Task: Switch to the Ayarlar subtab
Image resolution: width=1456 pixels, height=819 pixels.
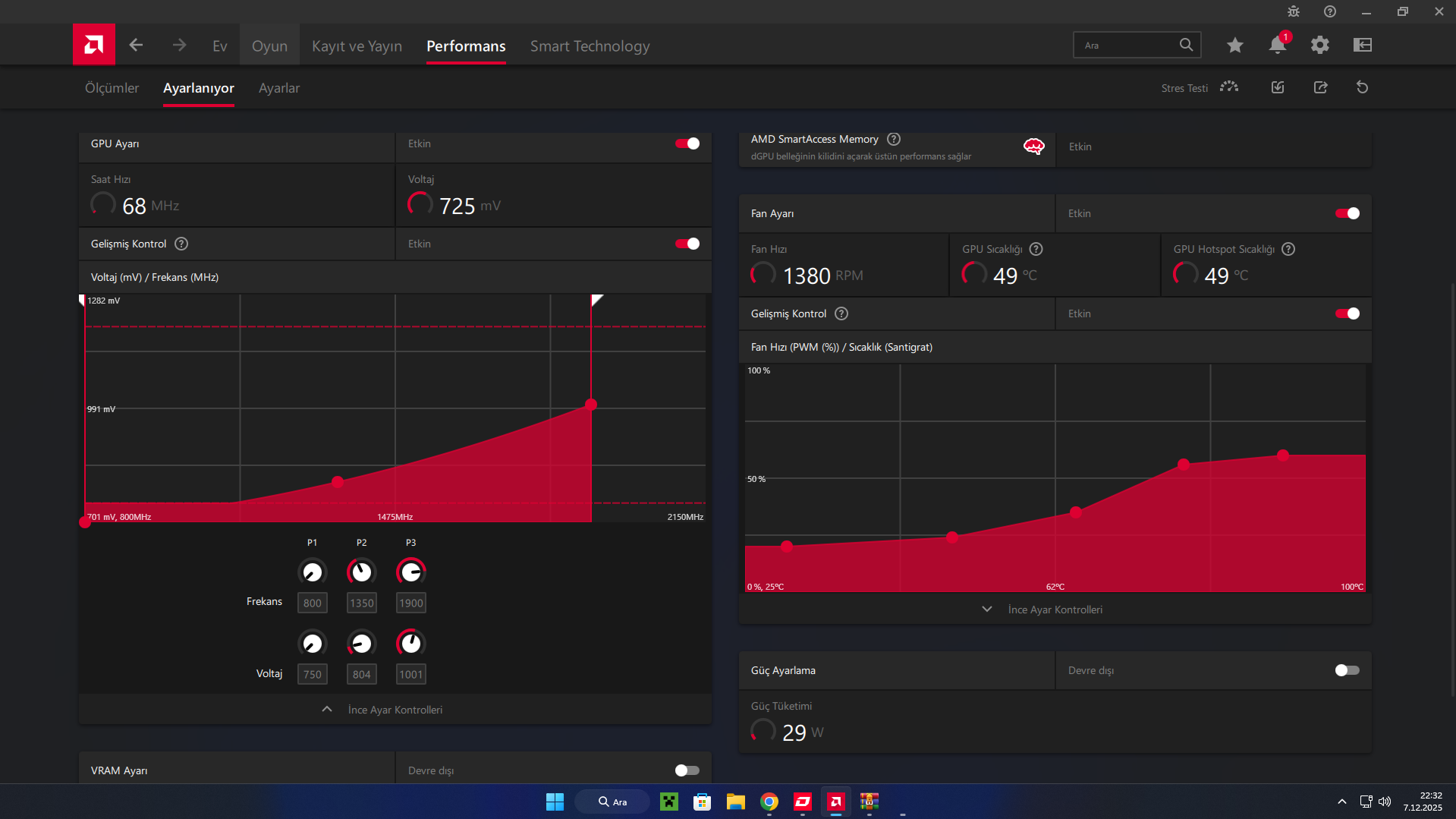Action: click(x=279, y=88)
